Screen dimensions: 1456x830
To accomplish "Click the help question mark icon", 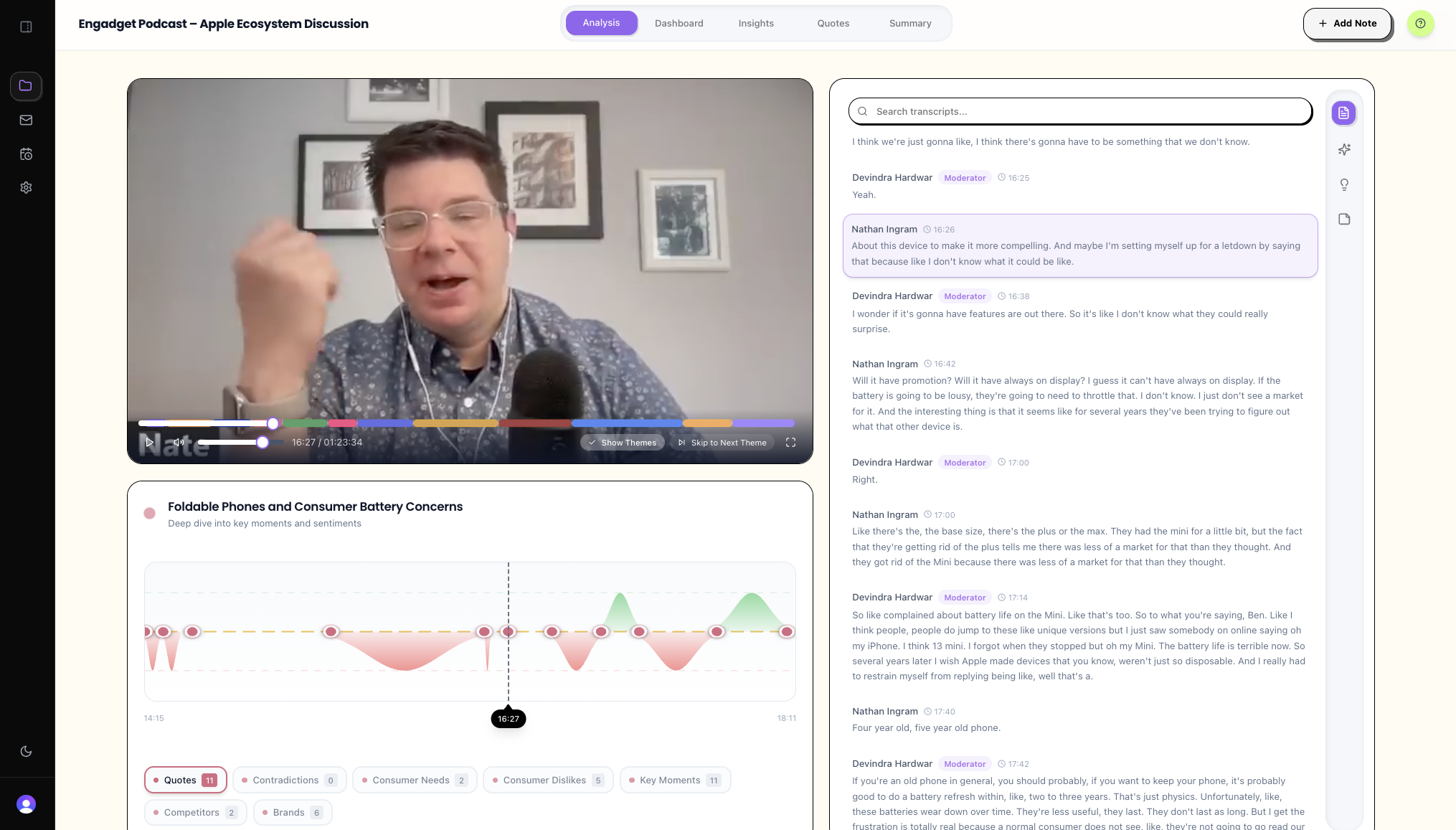I will [x=1420, y=24].
